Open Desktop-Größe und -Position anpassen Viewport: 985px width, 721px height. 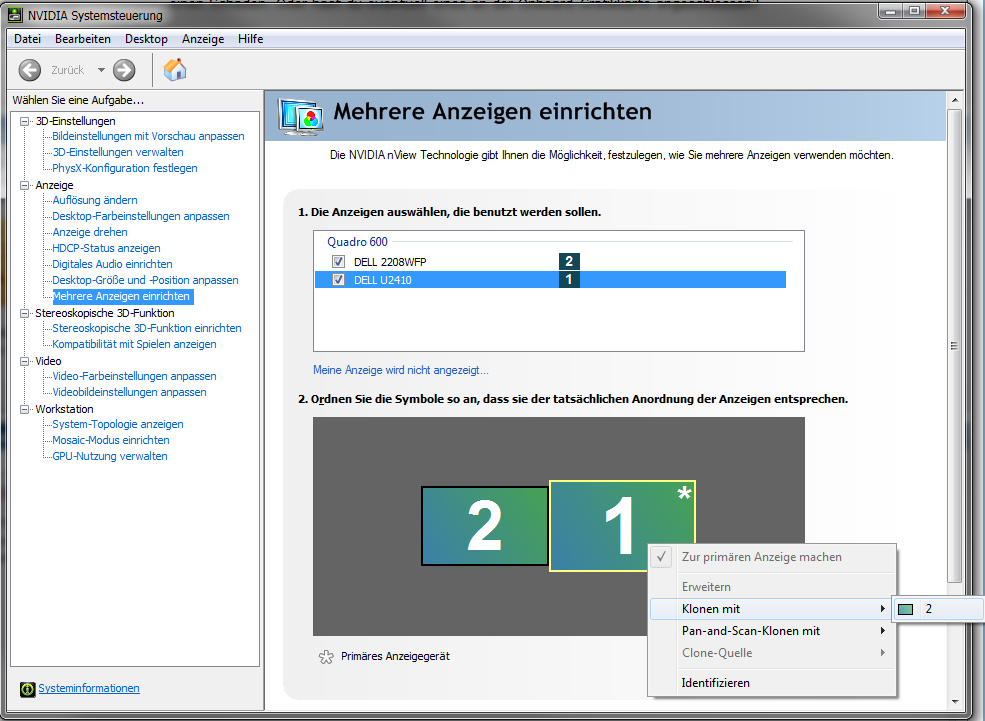point(145,280)
